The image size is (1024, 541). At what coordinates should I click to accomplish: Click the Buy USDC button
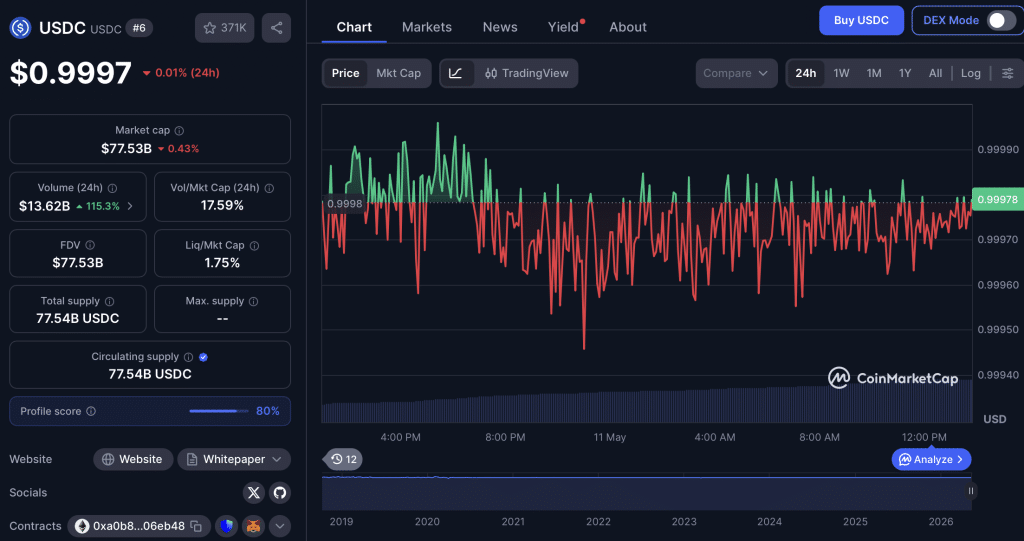coord(861,20)
